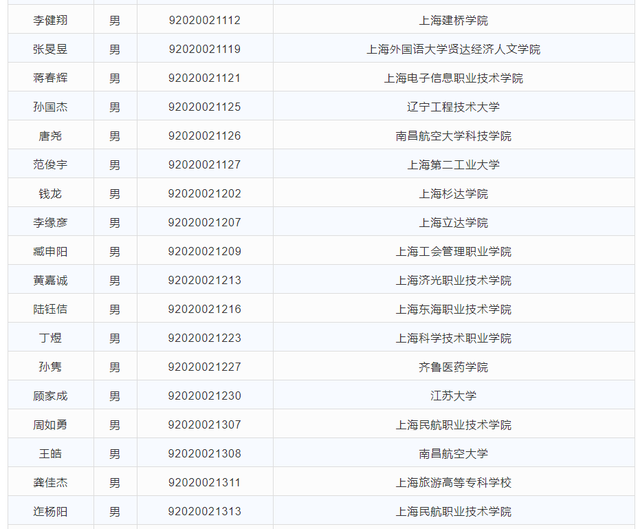The height and width of the screenshot is (529, 640).
Task: Click 江苏大学 school cell
Action: point(453,396)
